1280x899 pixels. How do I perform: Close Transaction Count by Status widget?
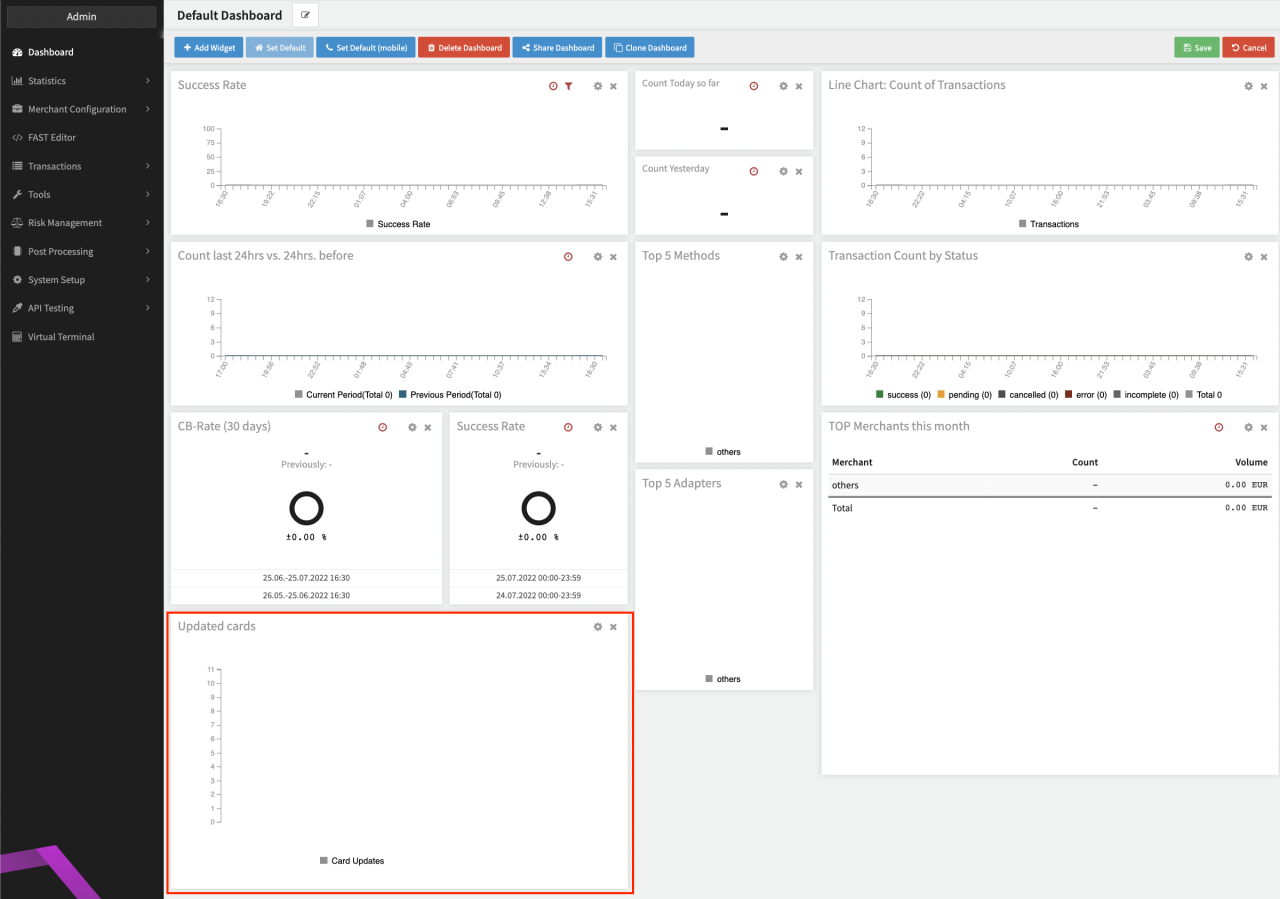point(1264,257)
